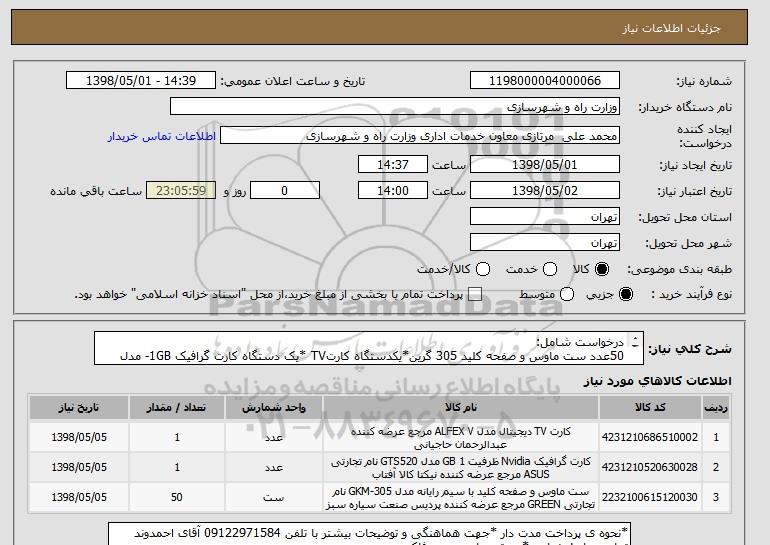Click the ردیف column header
Image resolution: width=770 pixels, height=545 pixels.
tap(715, 408)
